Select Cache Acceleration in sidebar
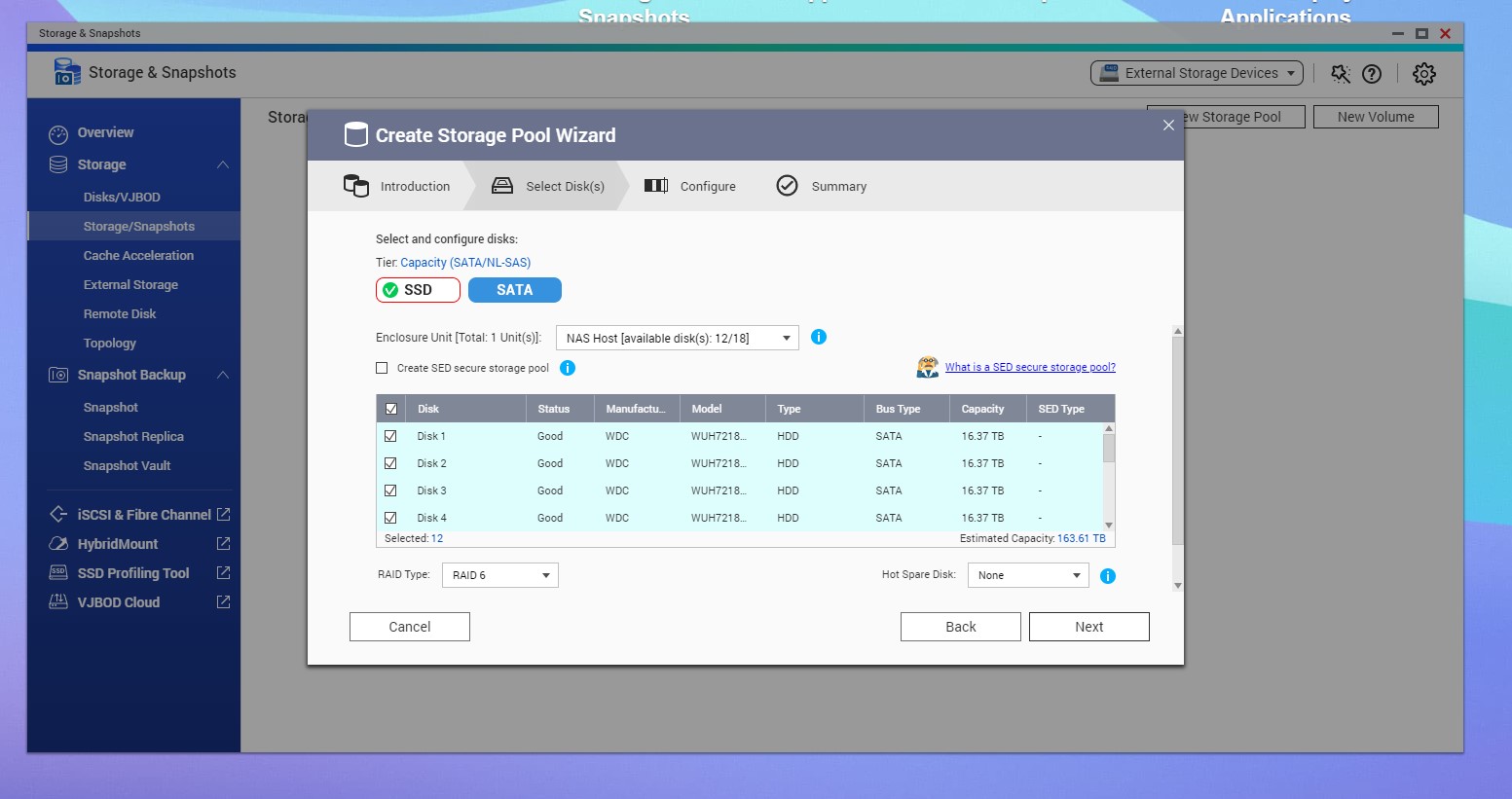Viewport: 1512px width, 799px height. (x=138, y=256)
